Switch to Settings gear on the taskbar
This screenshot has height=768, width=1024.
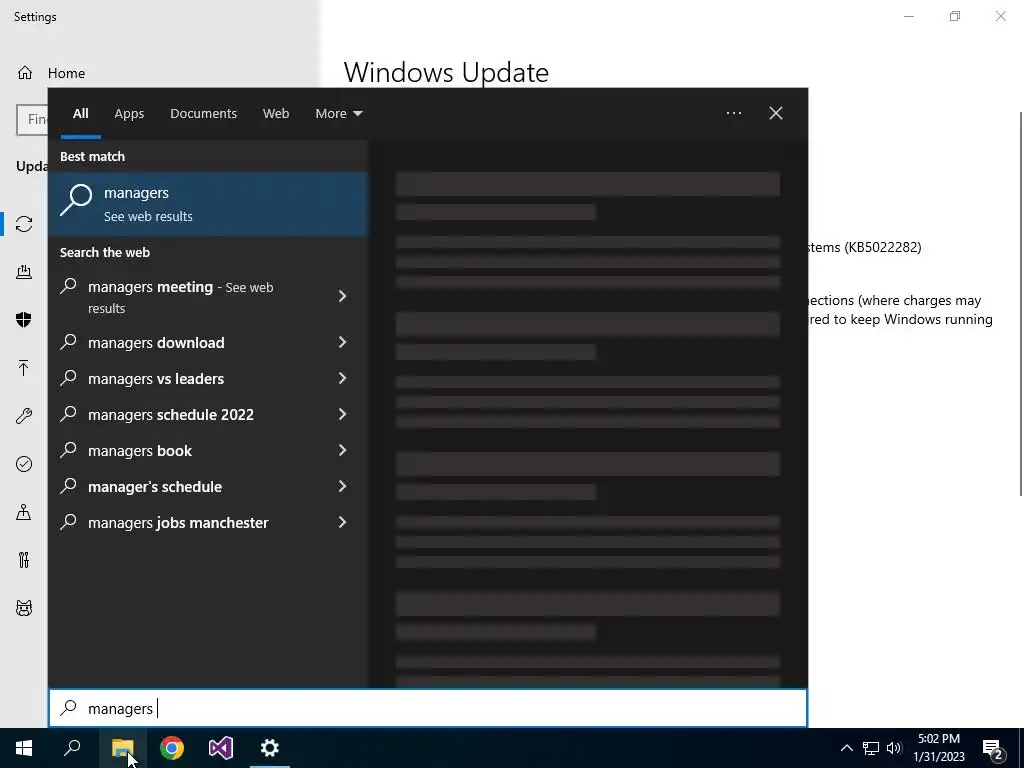point(270,748)
